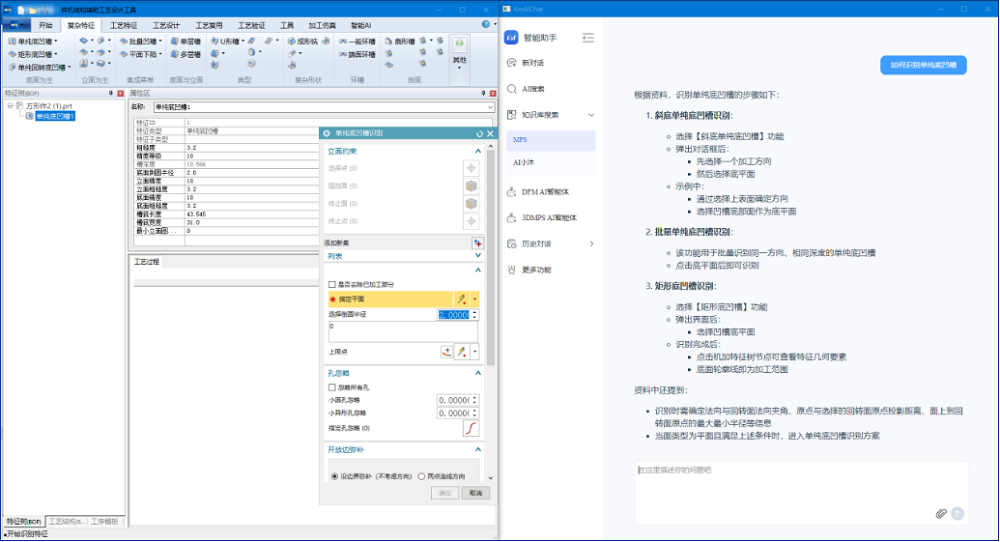Screen dimensions: 1000x542
Task: Toggle the 是否去除已加工部分 checkbox
Action: coord(332,284)
